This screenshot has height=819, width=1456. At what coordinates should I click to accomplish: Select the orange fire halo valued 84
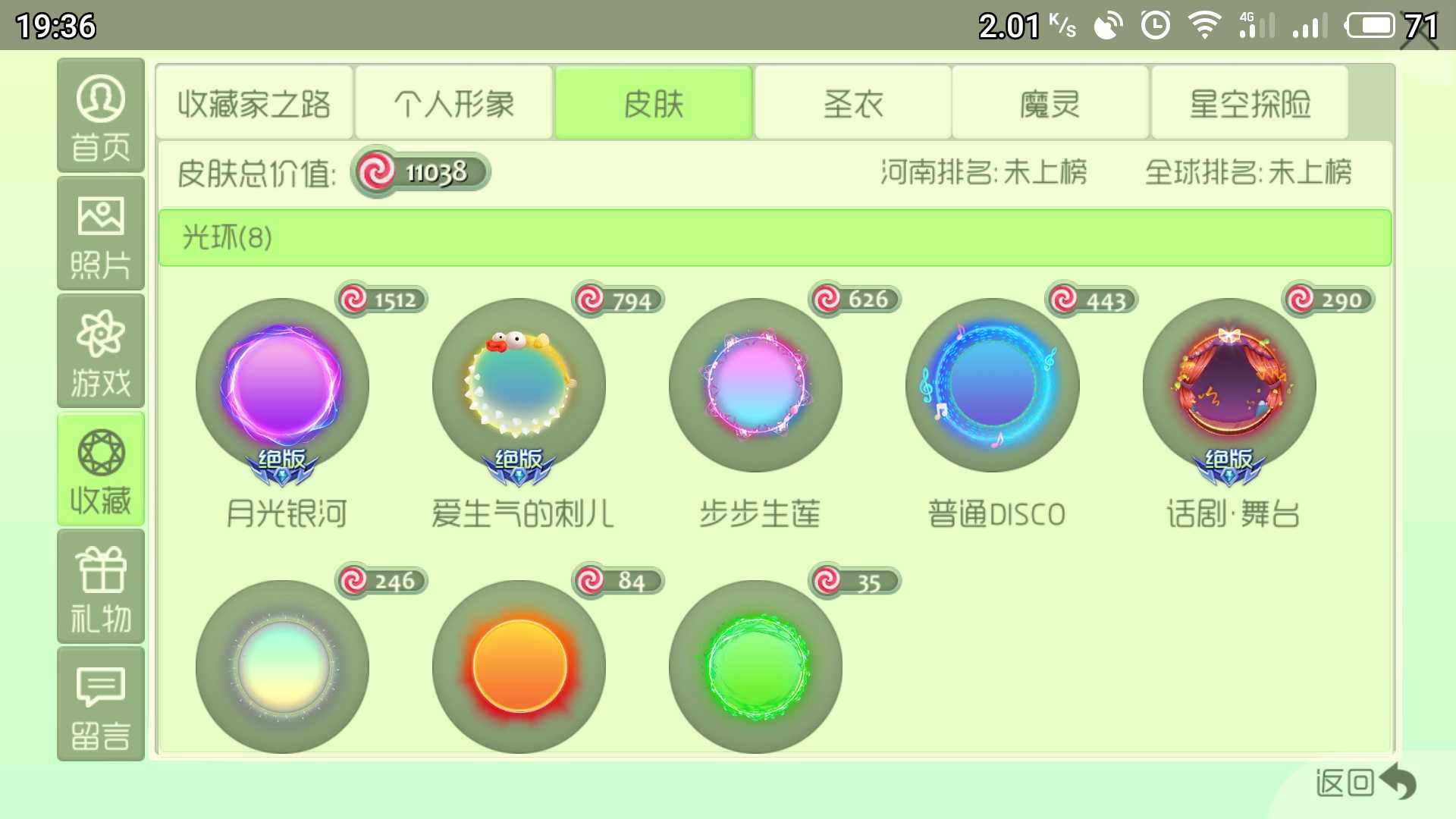[x=519, y=666]
